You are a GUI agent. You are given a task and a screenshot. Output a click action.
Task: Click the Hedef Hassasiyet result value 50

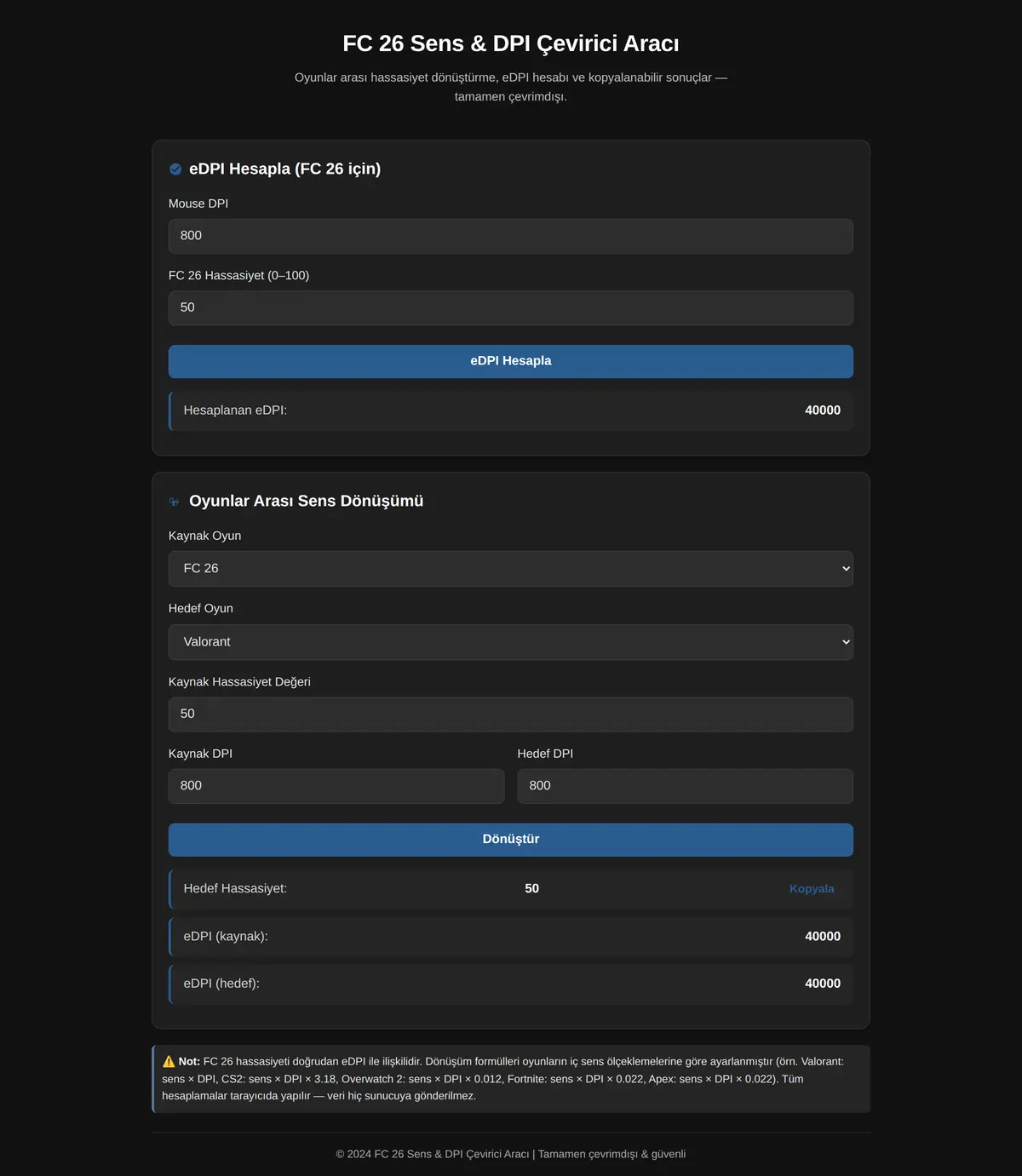[532, 889]
